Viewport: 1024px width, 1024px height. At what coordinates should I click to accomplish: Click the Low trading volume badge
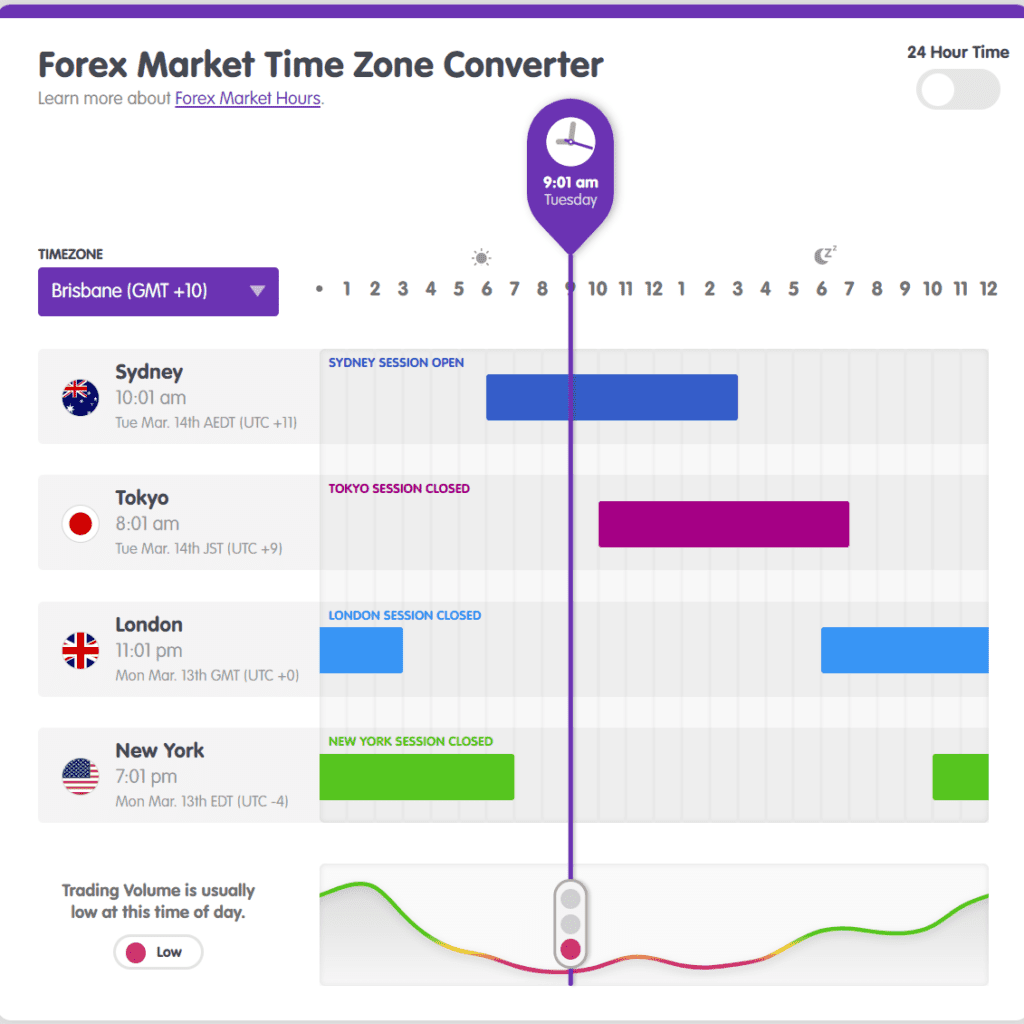pos(158,952)
